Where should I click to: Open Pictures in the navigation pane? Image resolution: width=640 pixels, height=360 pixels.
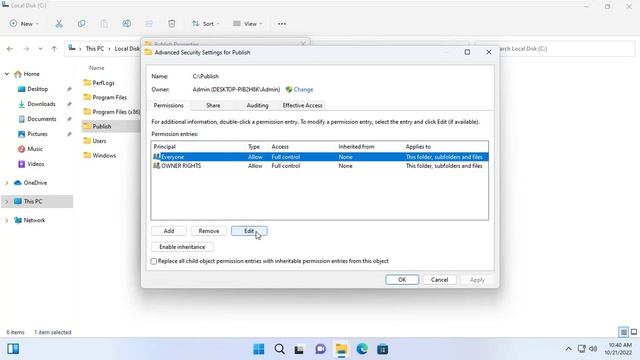[x=37, y=134]
